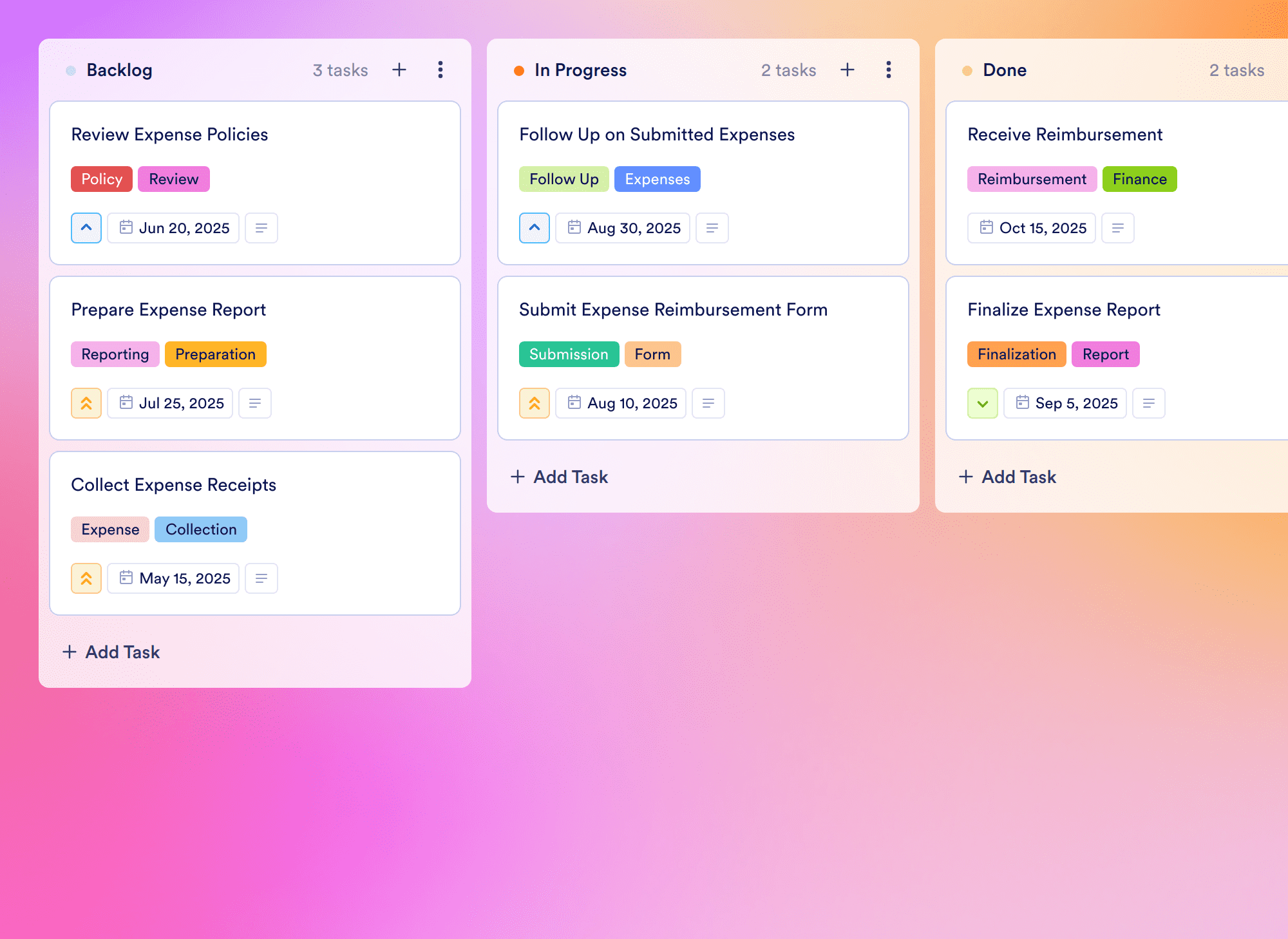
Task: Edit the Sep 5, 2025 due date
Action: tap(1065, 403)
